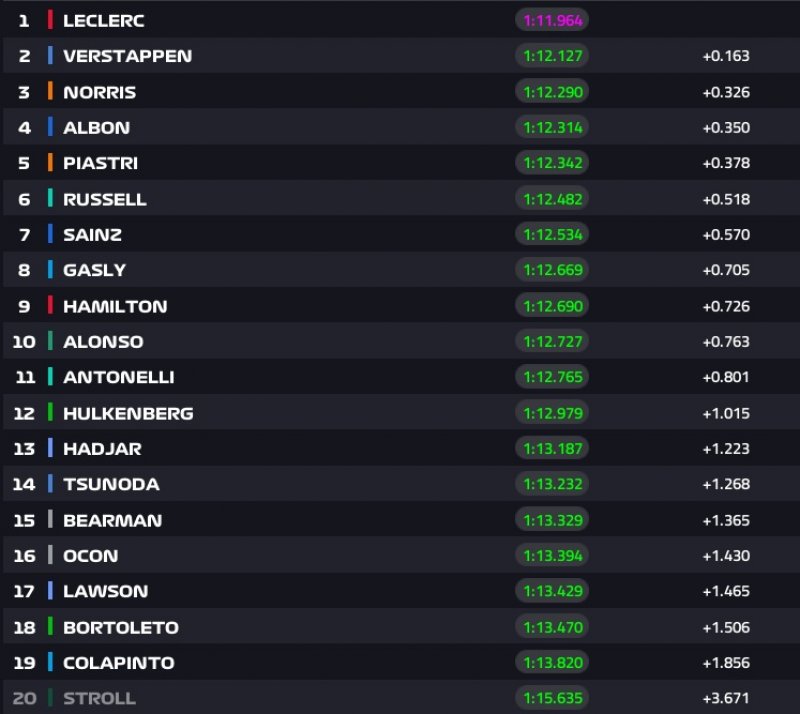
Task: Click position number 10 next to Alonso
Action: 24,342
